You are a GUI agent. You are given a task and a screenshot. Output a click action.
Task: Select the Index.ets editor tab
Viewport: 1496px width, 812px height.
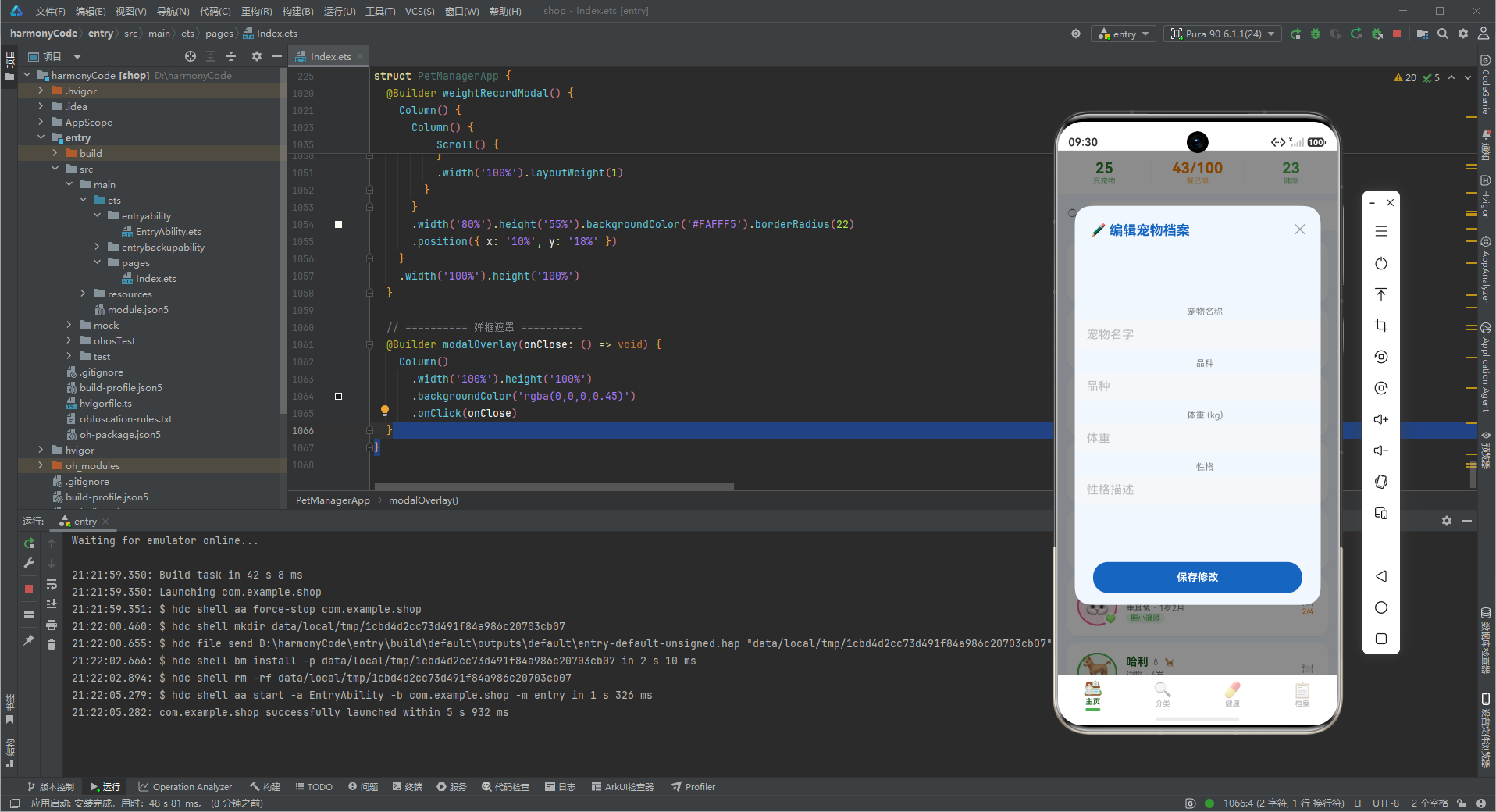tap(329, 57)
